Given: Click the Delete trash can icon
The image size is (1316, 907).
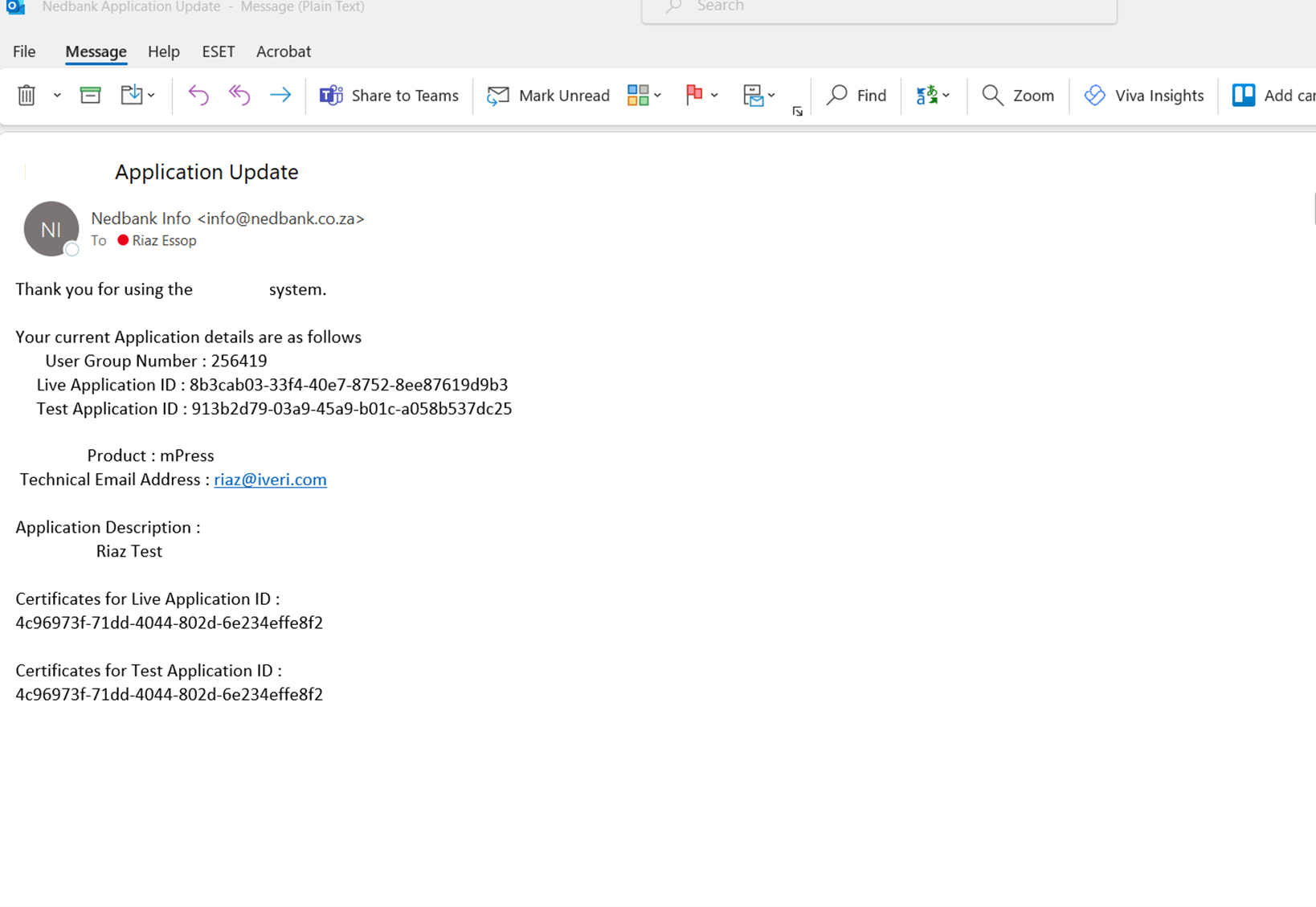Looking at the screenshot, I should pos(27,95).
